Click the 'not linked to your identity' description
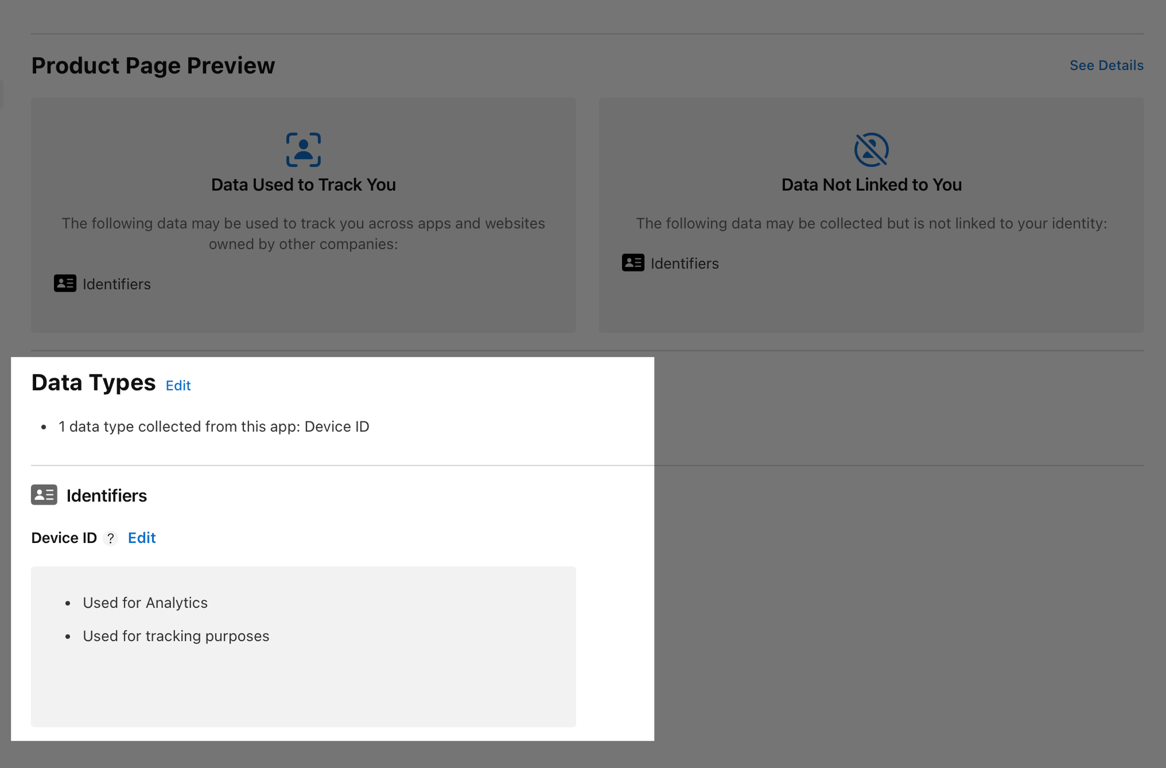 pos(872,223)
